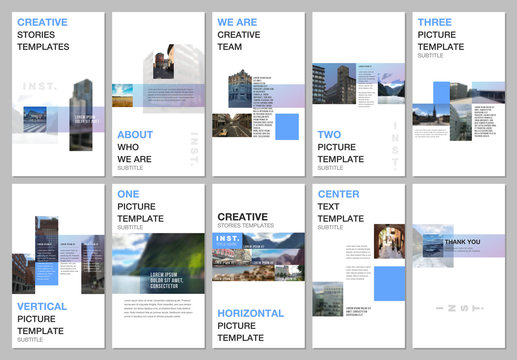Open the Vertical Picture Template card
Viewport: 517px width, 360px height.
point(58,266)
